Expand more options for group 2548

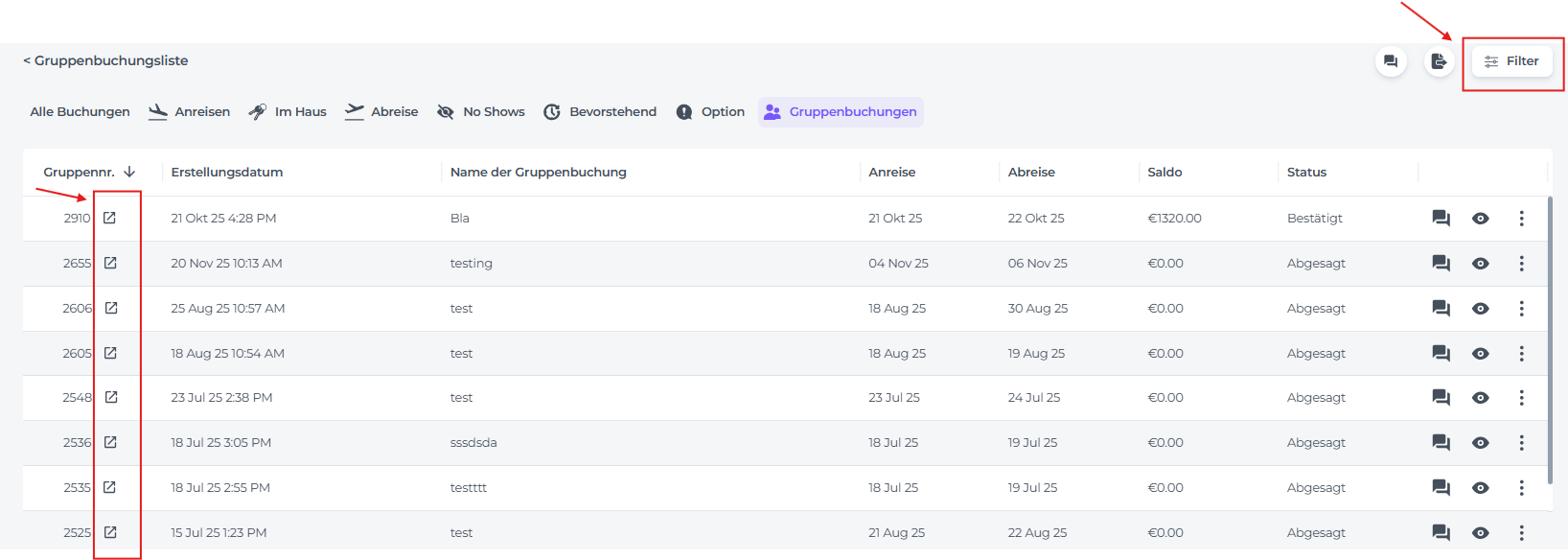pos(1521,398)
